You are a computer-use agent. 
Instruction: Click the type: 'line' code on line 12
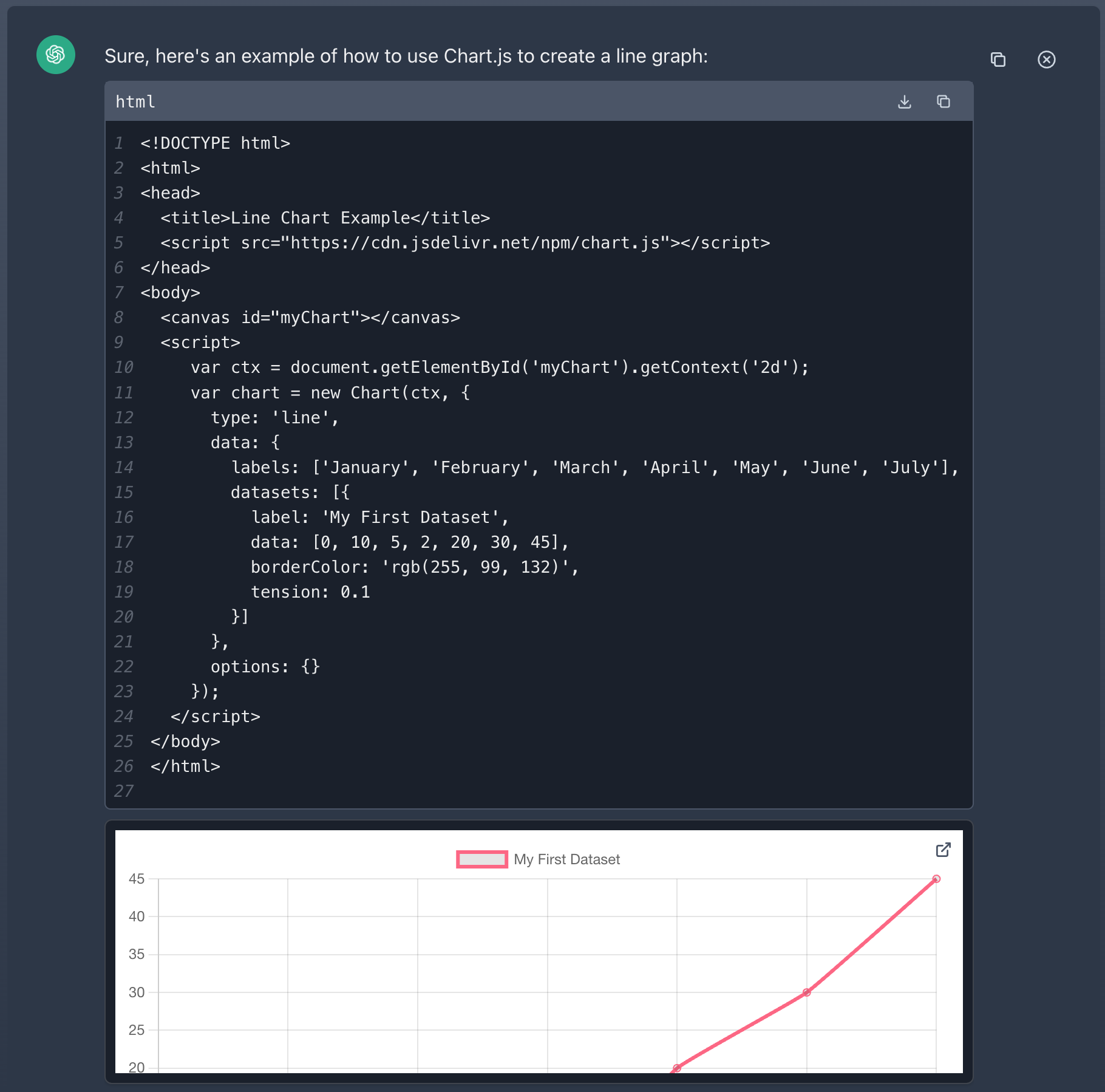pos(274,418)
